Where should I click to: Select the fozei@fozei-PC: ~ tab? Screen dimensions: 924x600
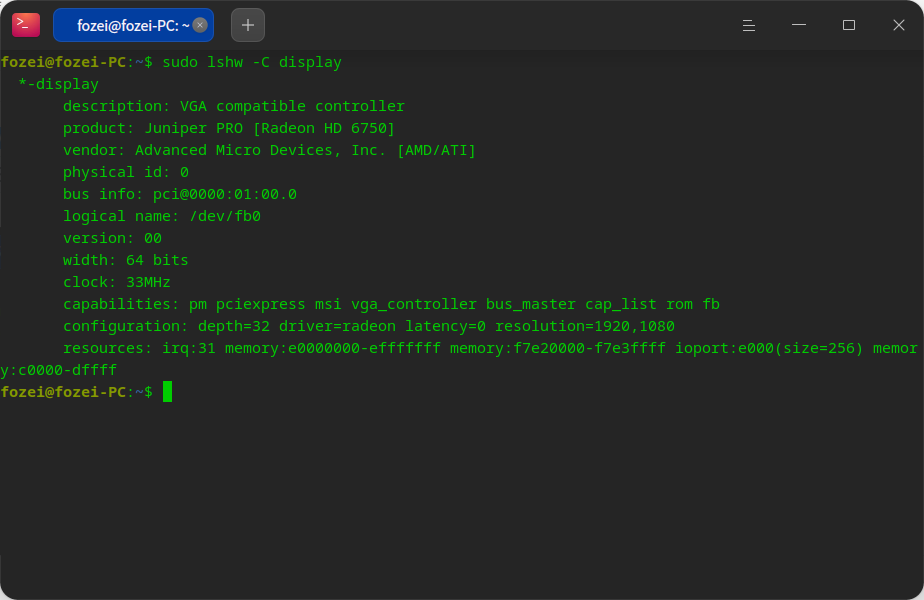(133, 25)
